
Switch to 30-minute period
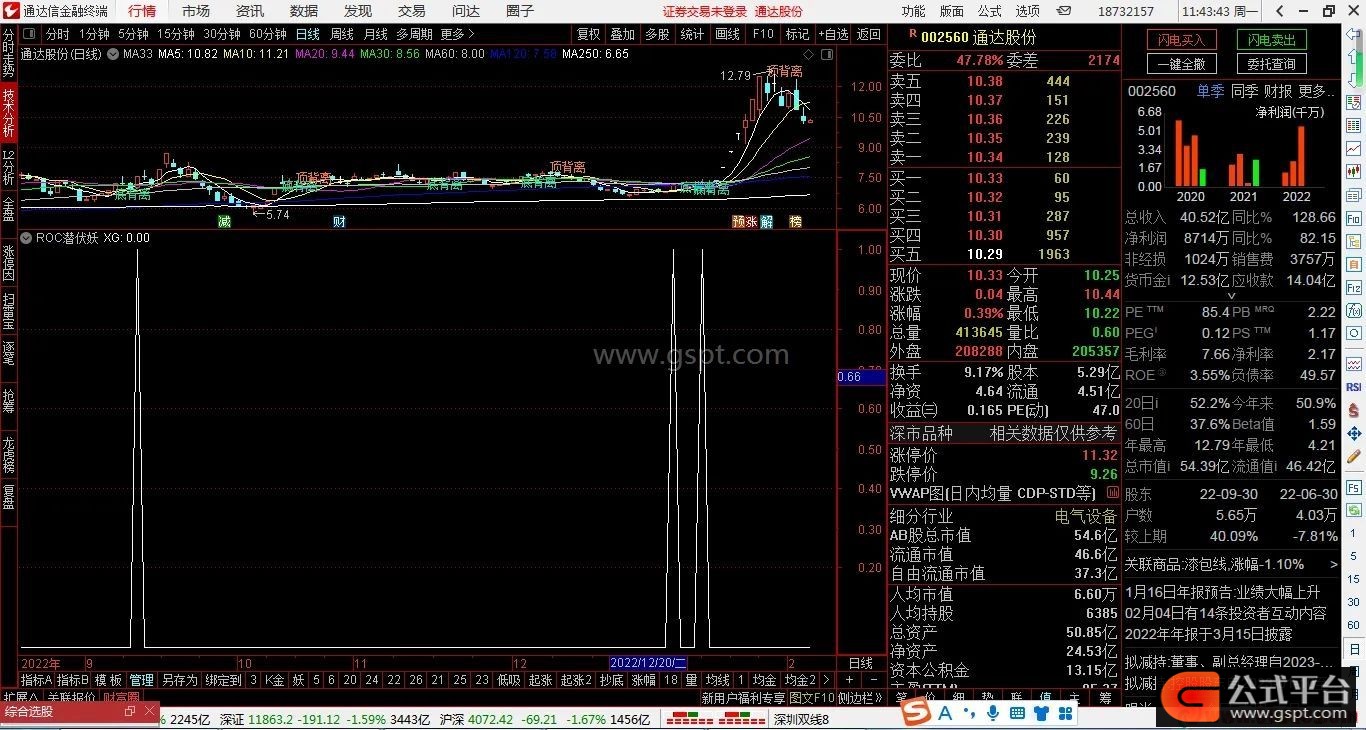pyautogui.click(x=221, y=34)
